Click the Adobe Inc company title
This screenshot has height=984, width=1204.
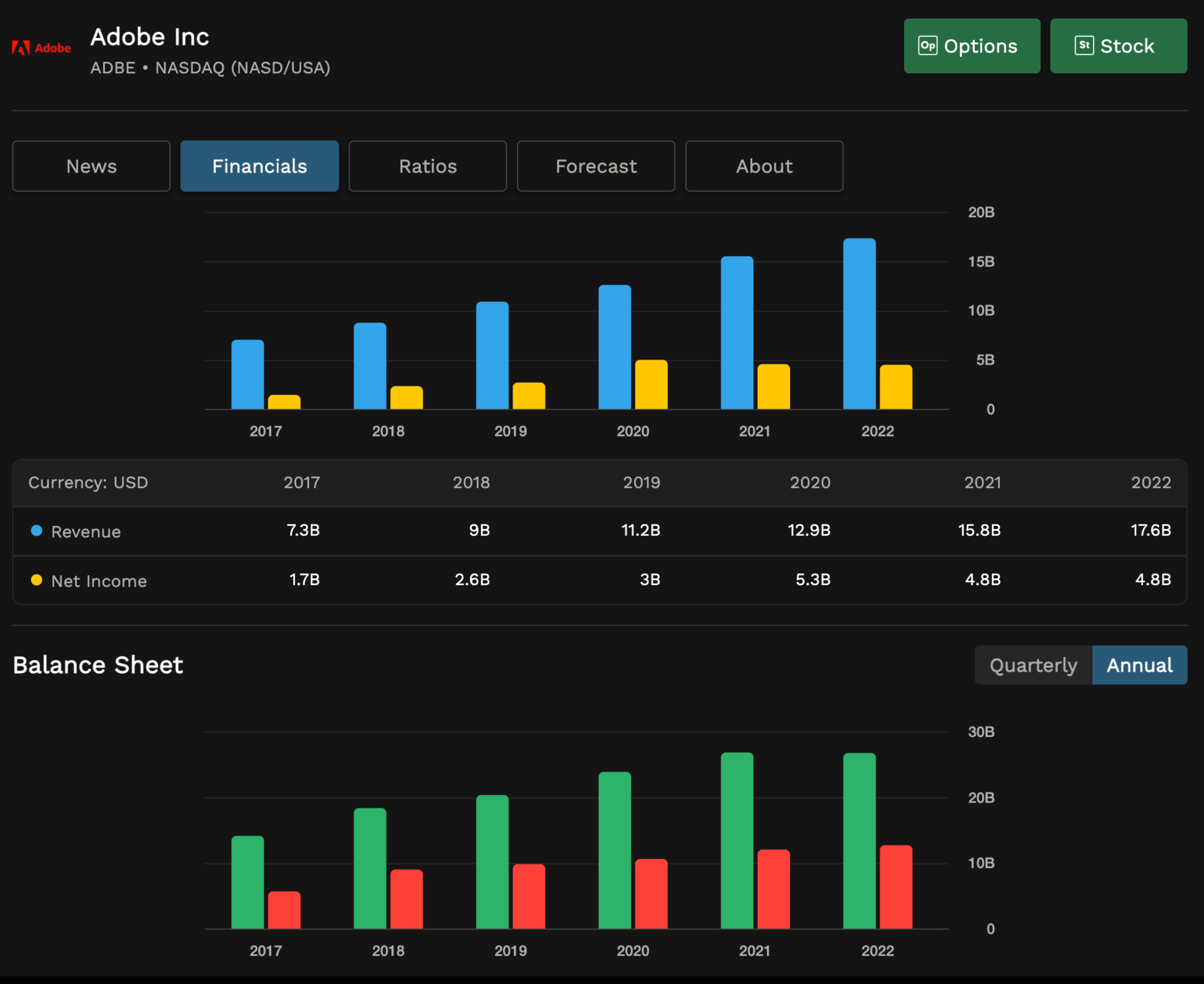pos(149,36)
